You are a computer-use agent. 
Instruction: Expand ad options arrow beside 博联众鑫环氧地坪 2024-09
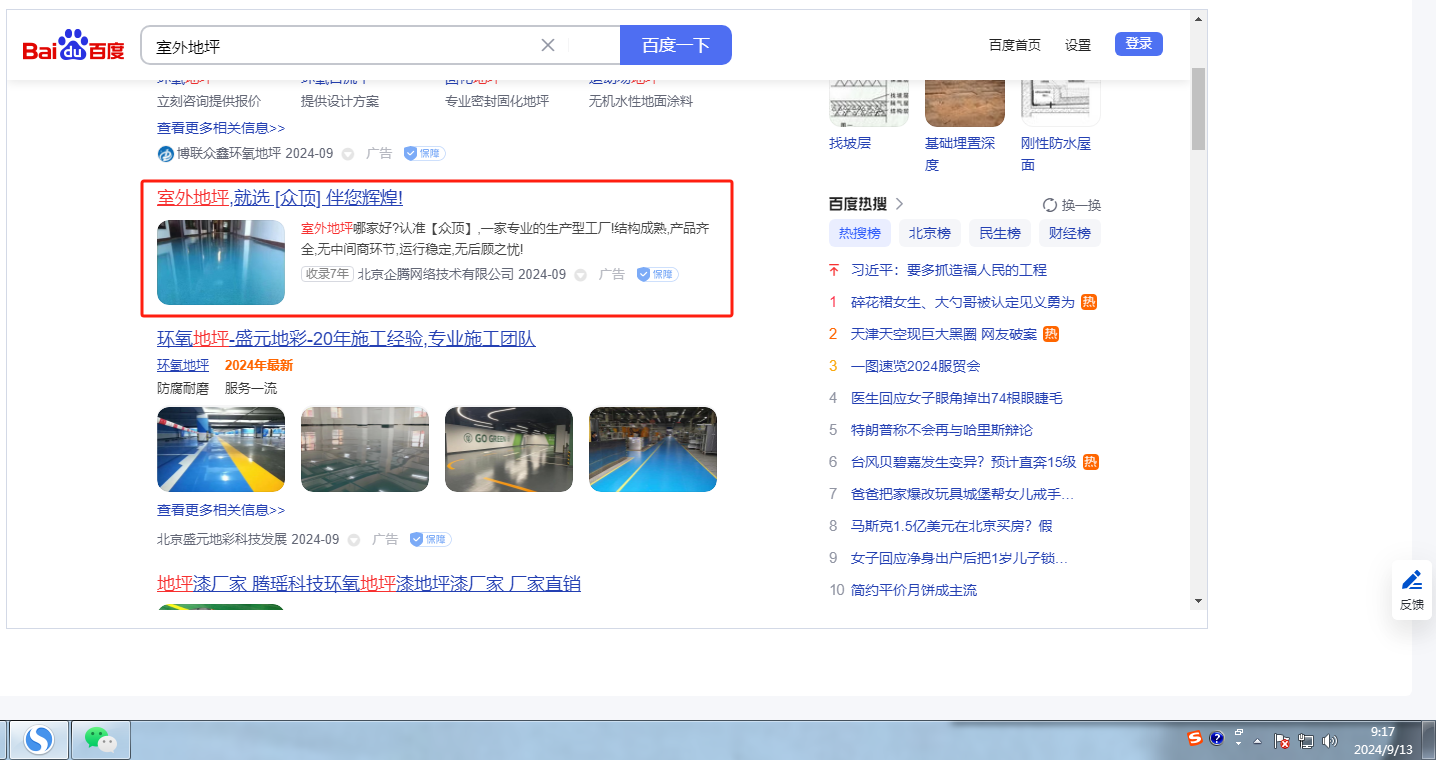pos(348,154)
